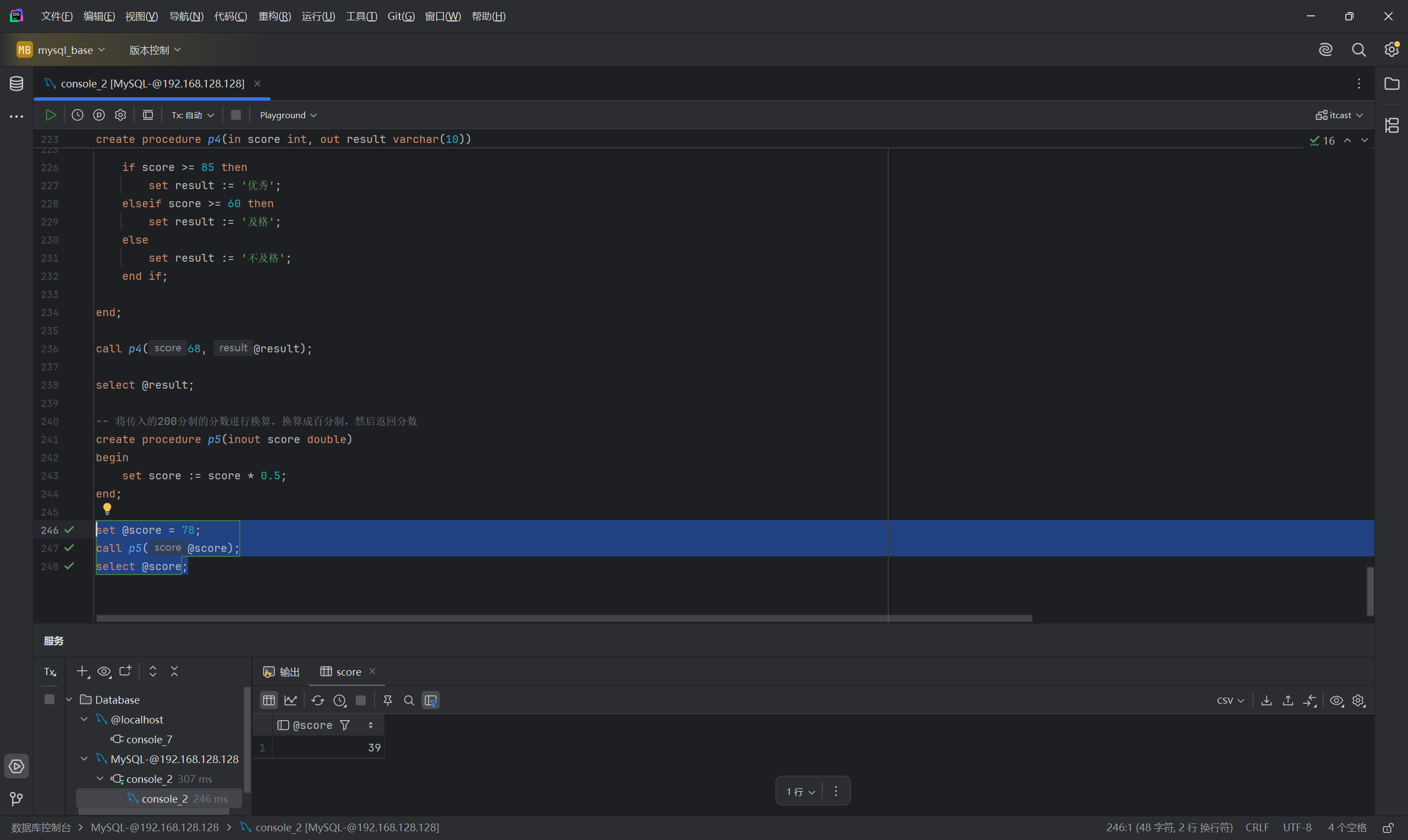Viewport: 1408px width, 840px height.
Task: Reload the result data page
Action: tap(317, 700)
